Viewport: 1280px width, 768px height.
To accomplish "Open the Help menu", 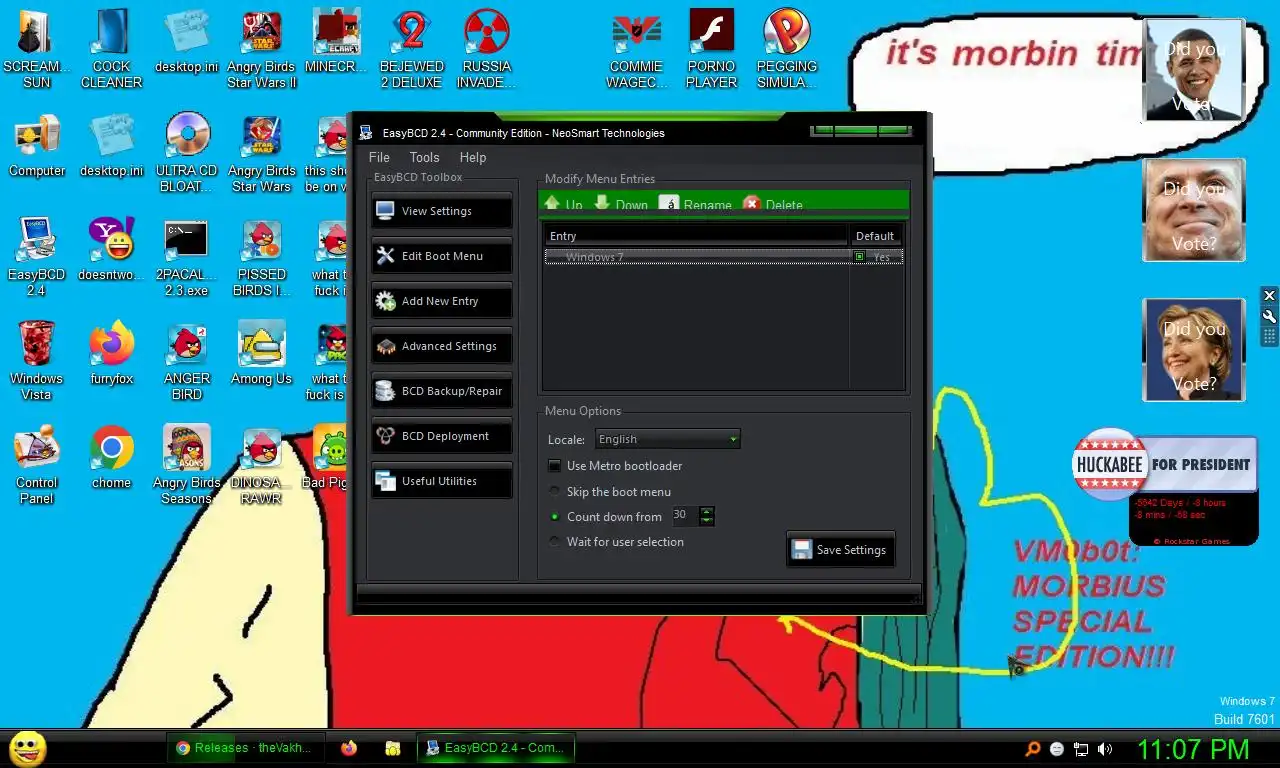I will pyautogui.click(x=473, y=157).
